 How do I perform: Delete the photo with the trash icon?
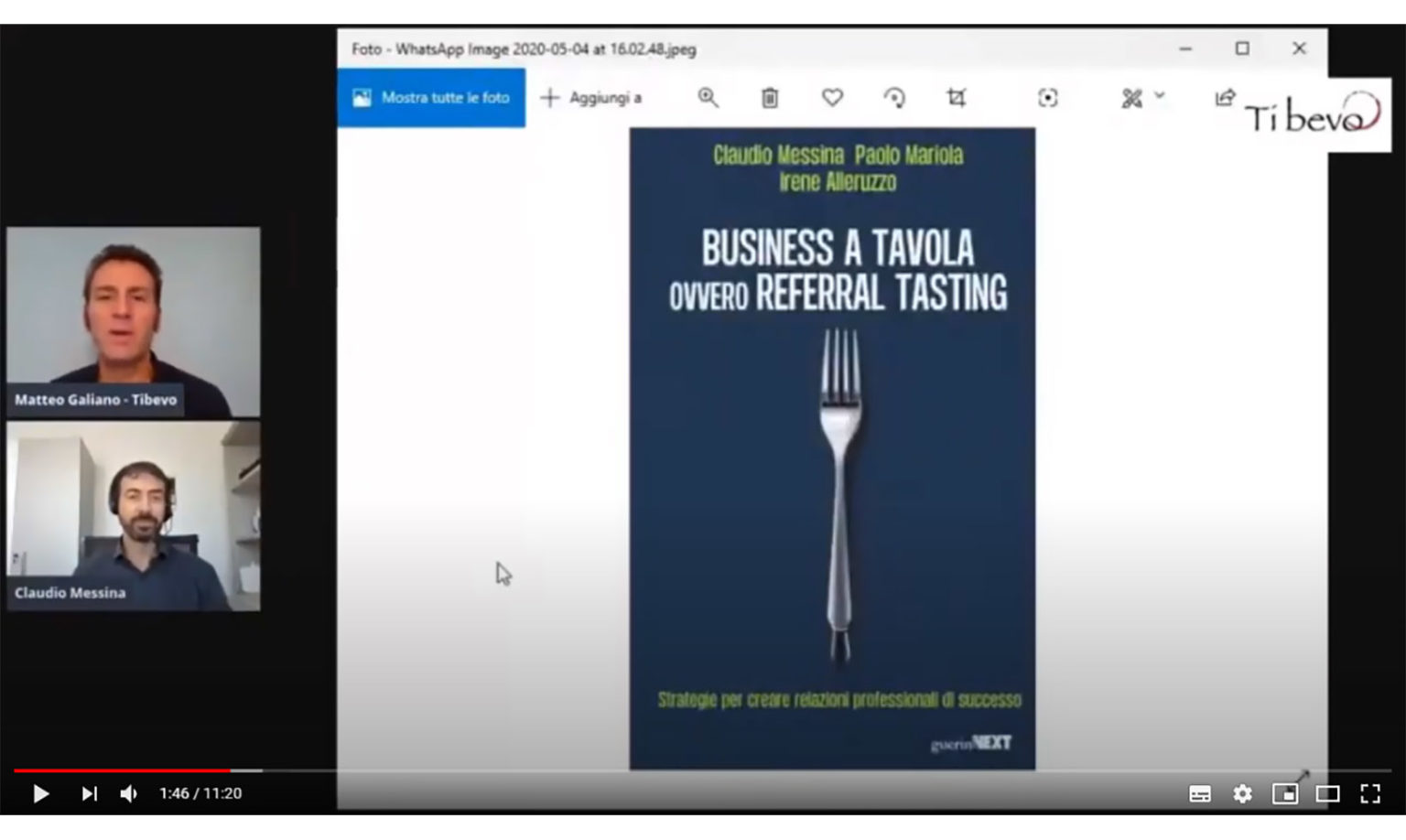click(770, 98)
